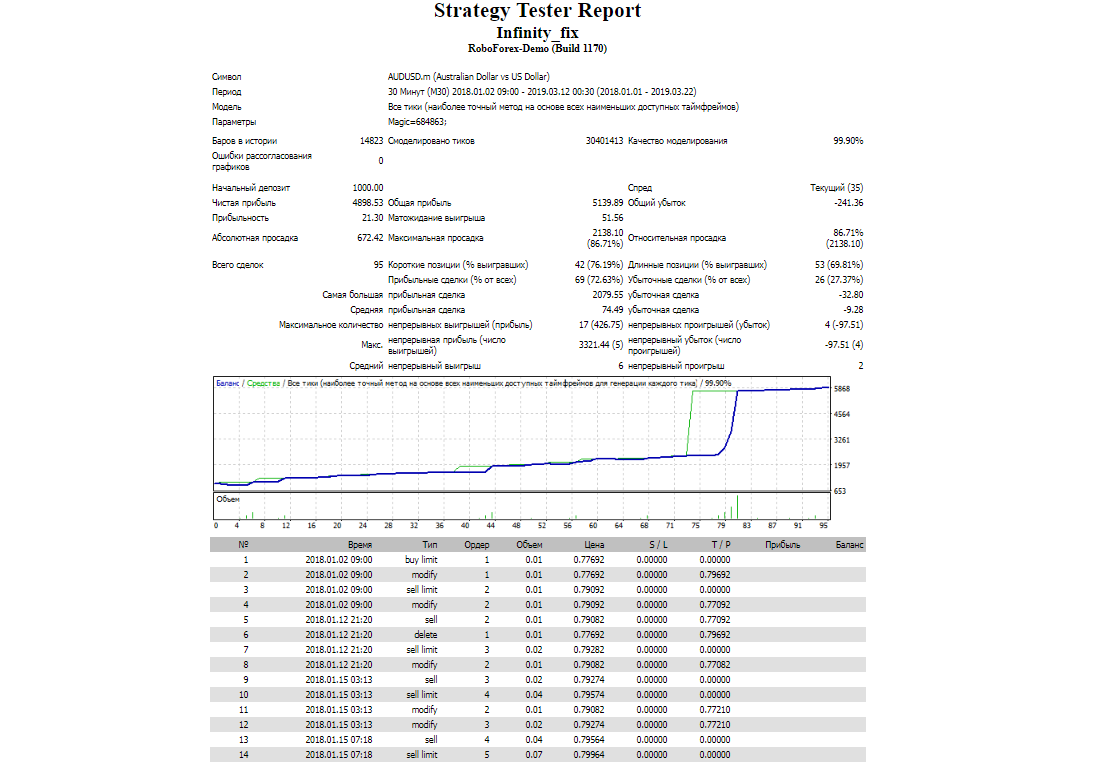Click the parameter value "Magic=684863;"
Screen dimensions: 1113x765
coord(417,122)
